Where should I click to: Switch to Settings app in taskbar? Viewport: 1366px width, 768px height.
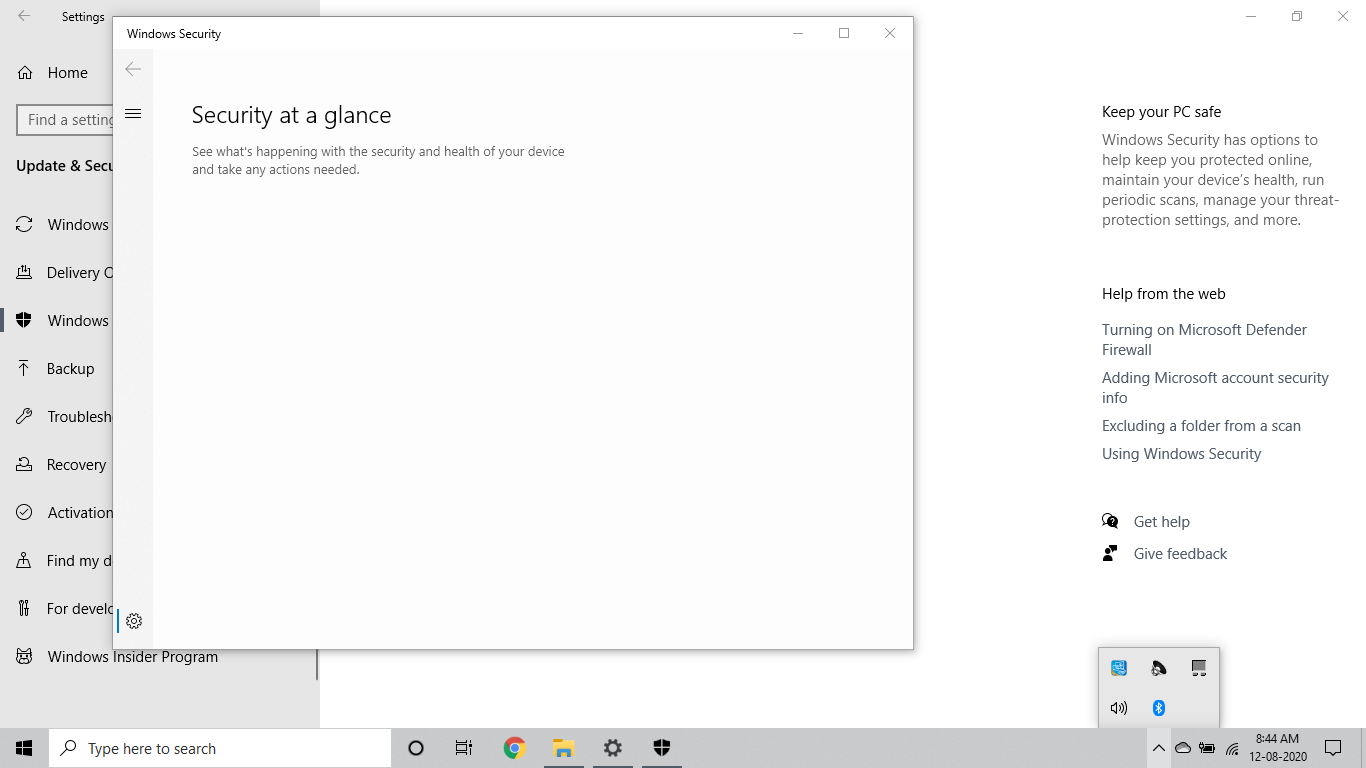pyautogui.click(x=612, y=748)
